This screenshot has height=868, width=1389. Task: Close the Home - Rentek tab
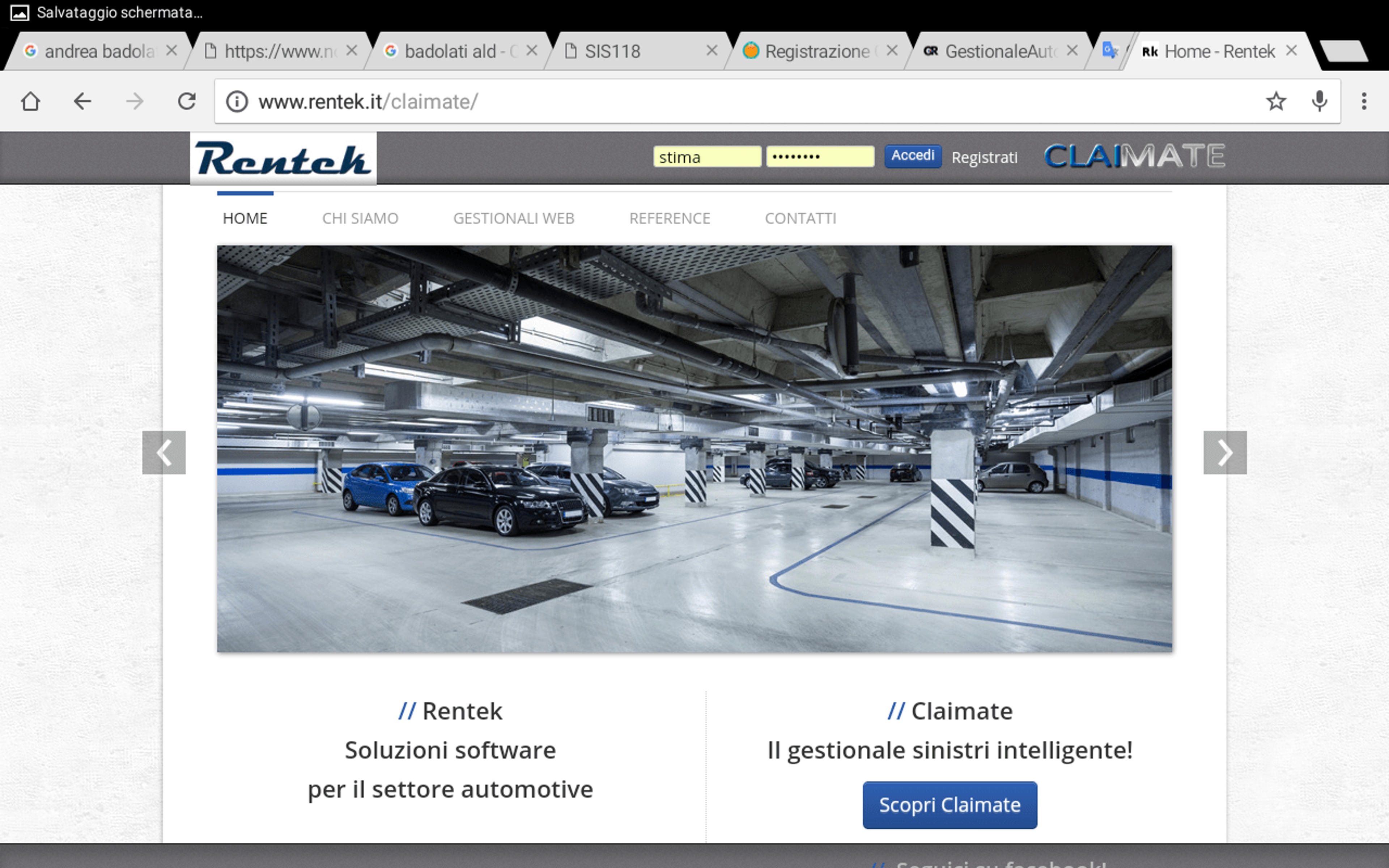[1291, 51]
